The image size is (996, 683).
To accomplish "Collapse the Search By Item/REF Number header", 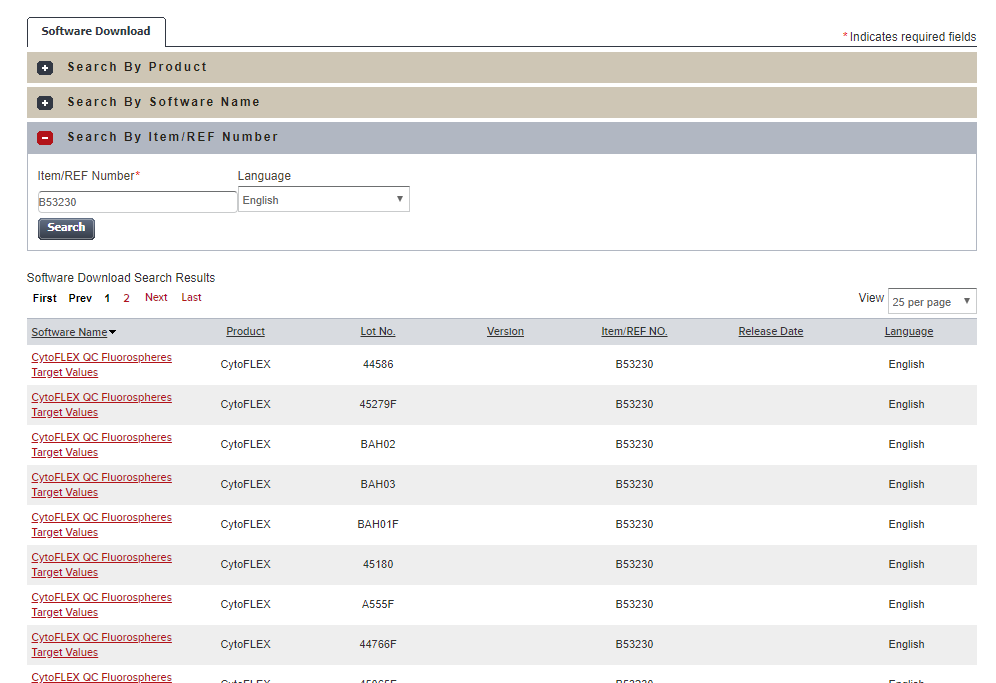I will (x=502, y=137).
